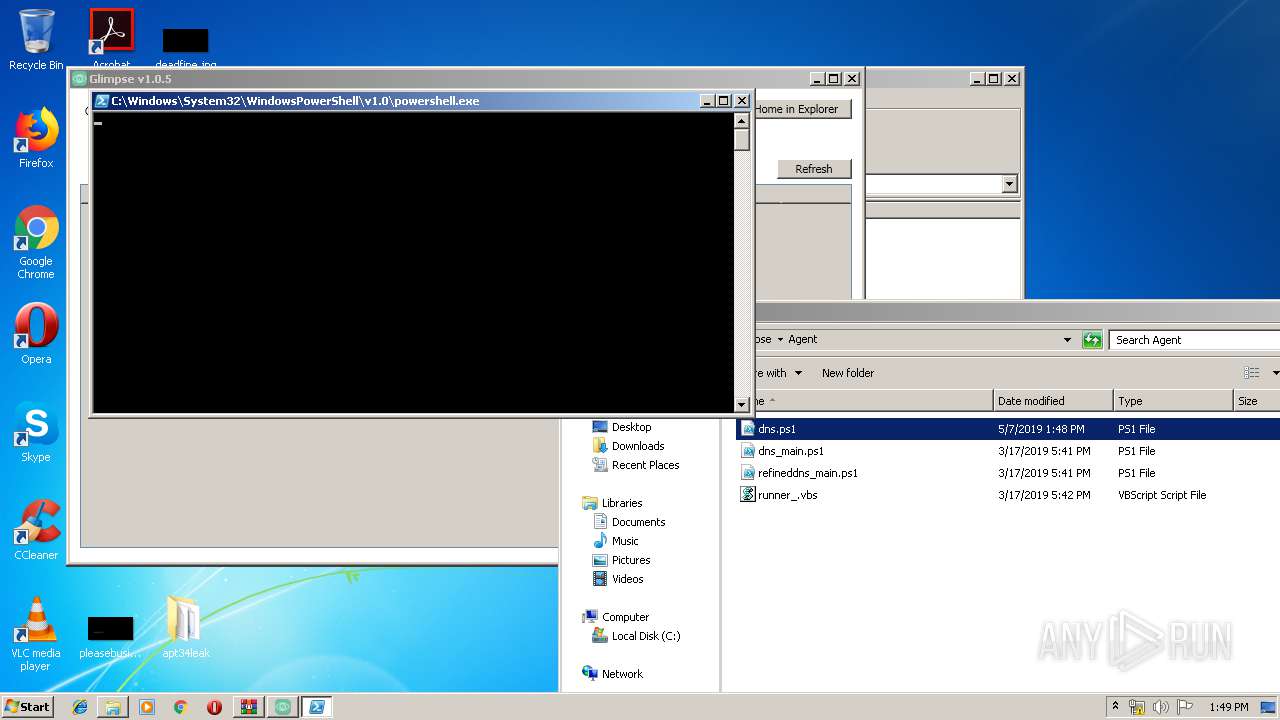This screenshot has width=1280, height=720.
Task: Click the PowerShell window title bar icon
Action: point(102,101)
